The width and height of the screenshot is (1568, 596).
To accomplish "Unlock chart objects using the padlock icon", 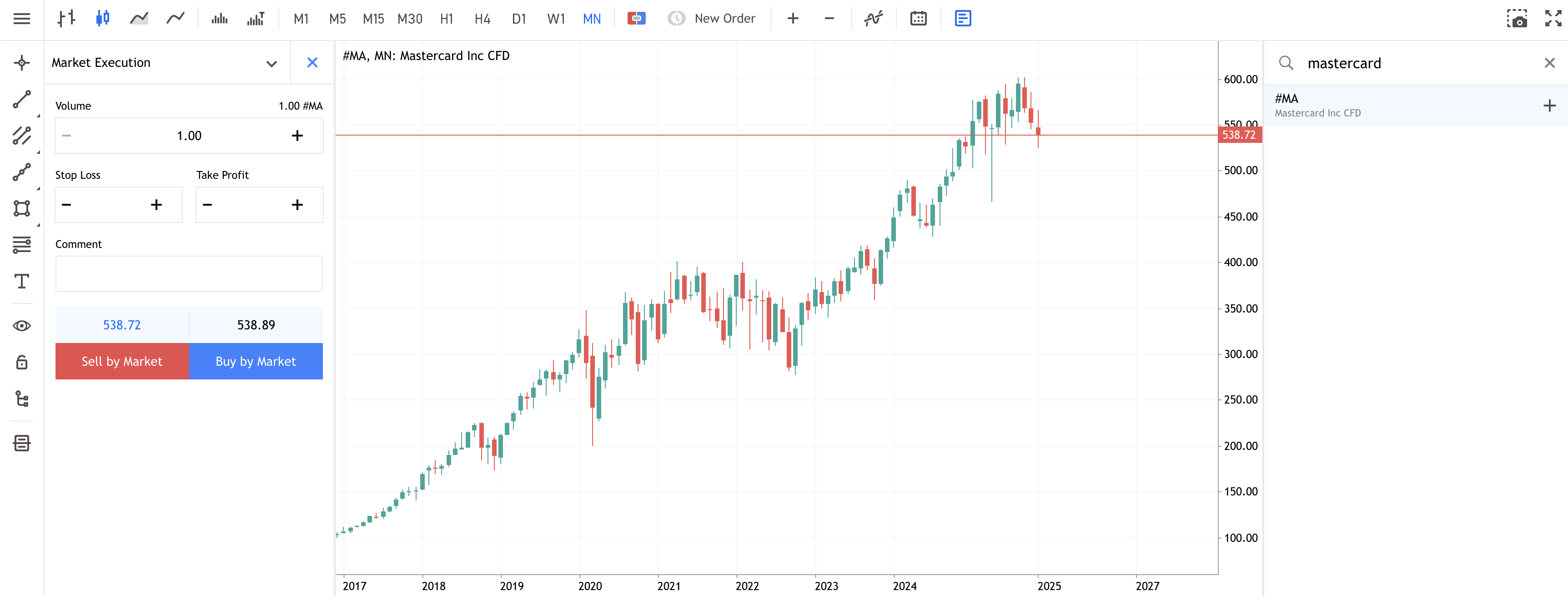I will 22,362.
